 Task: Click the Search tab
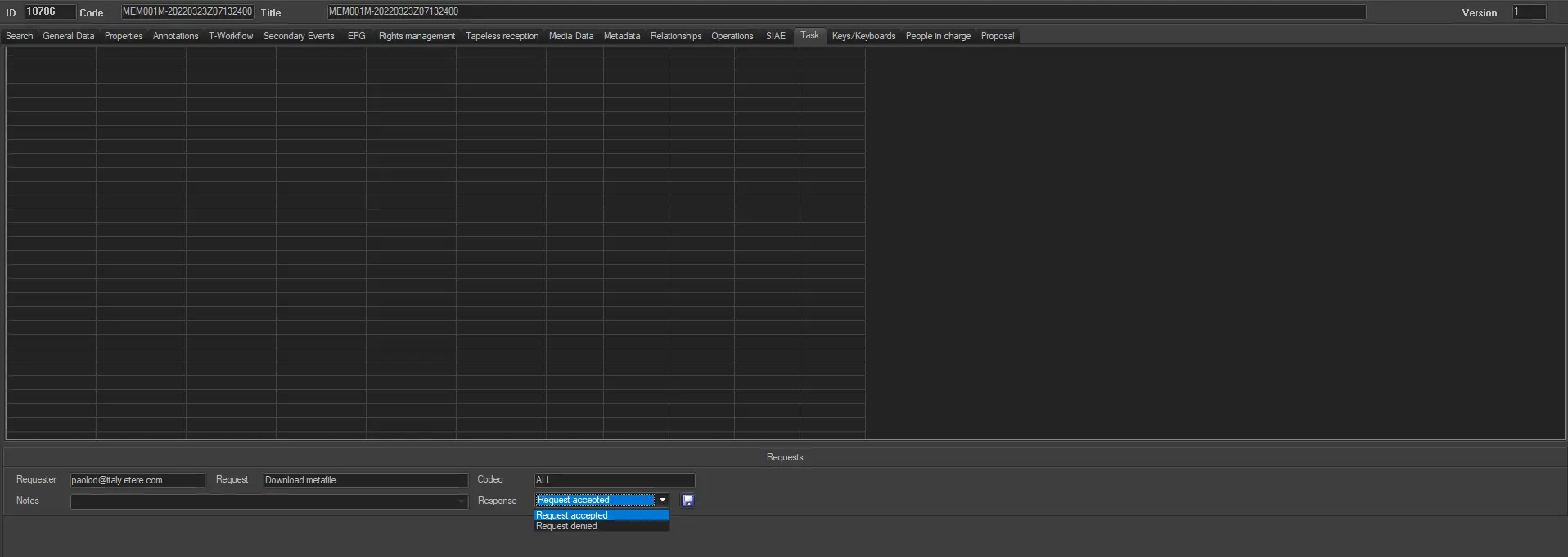click(x=19, y=36)
